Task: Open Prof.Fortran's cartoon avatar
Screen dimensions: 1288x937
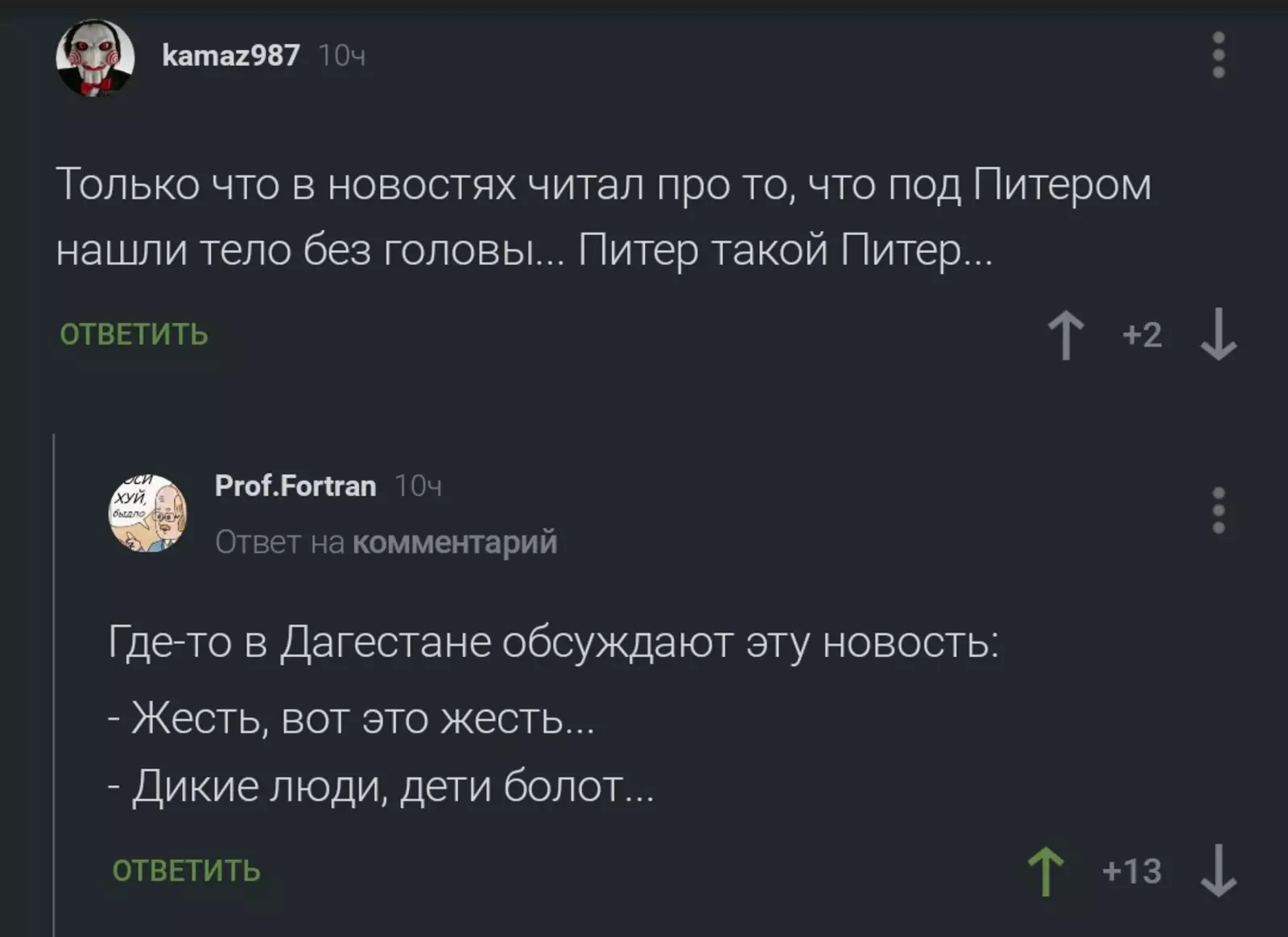Action: point(147,514)
